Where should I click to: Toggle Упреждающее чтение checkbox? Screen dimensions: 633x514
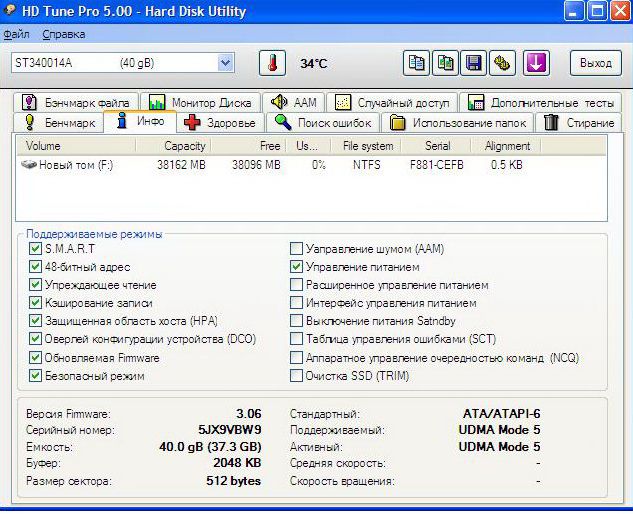[x=35, y=285]
